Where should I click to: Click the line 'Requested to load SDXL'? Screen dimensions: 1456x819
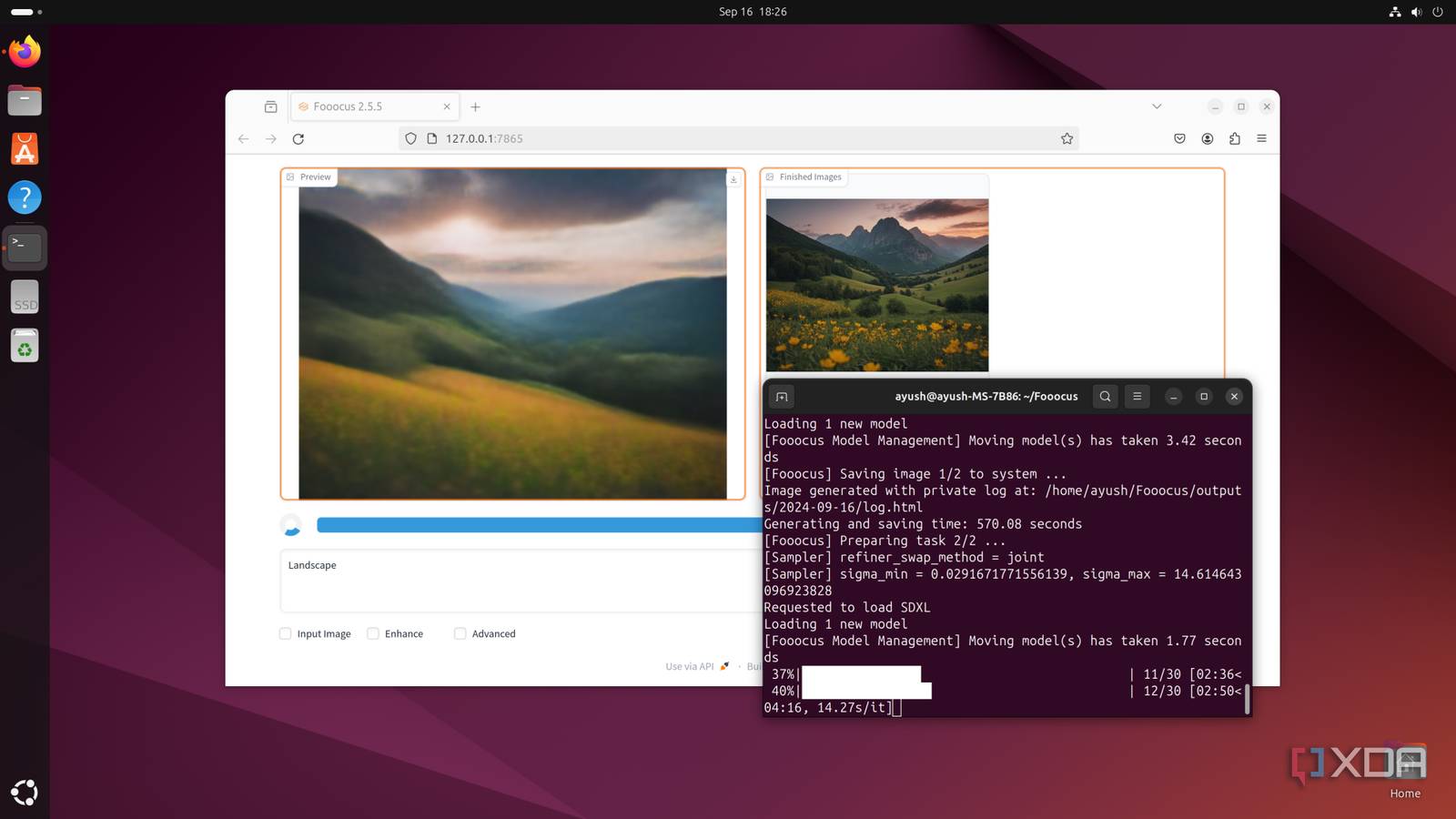(846, 608)
